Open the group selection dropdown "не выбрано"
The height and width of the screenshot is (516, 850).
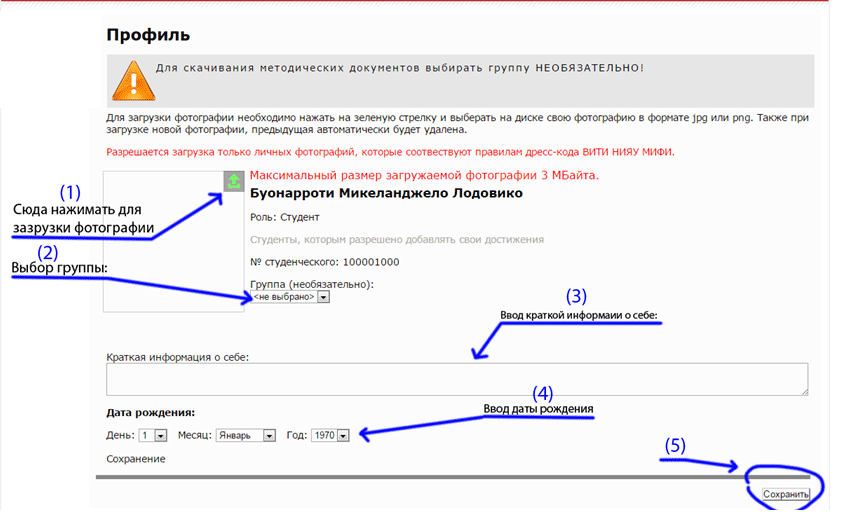(x=290, y=297)
